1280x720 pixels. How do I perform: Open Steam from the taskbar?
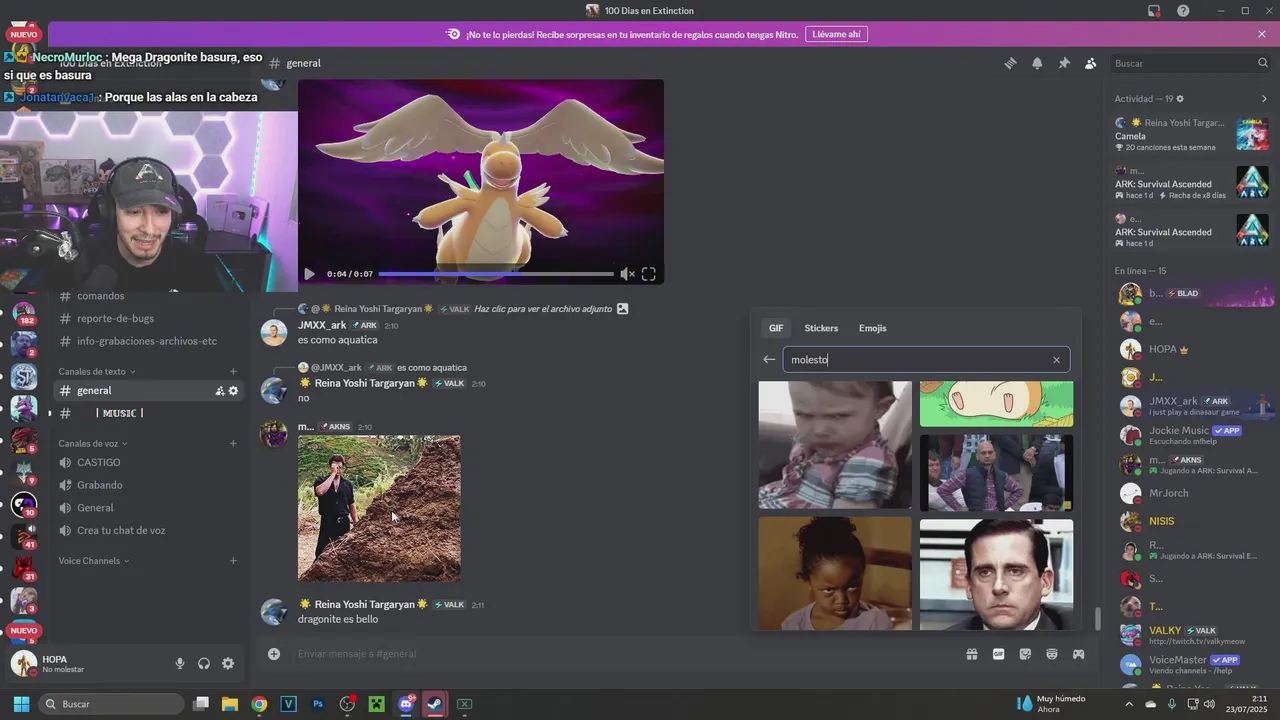[x=435, y=704]
